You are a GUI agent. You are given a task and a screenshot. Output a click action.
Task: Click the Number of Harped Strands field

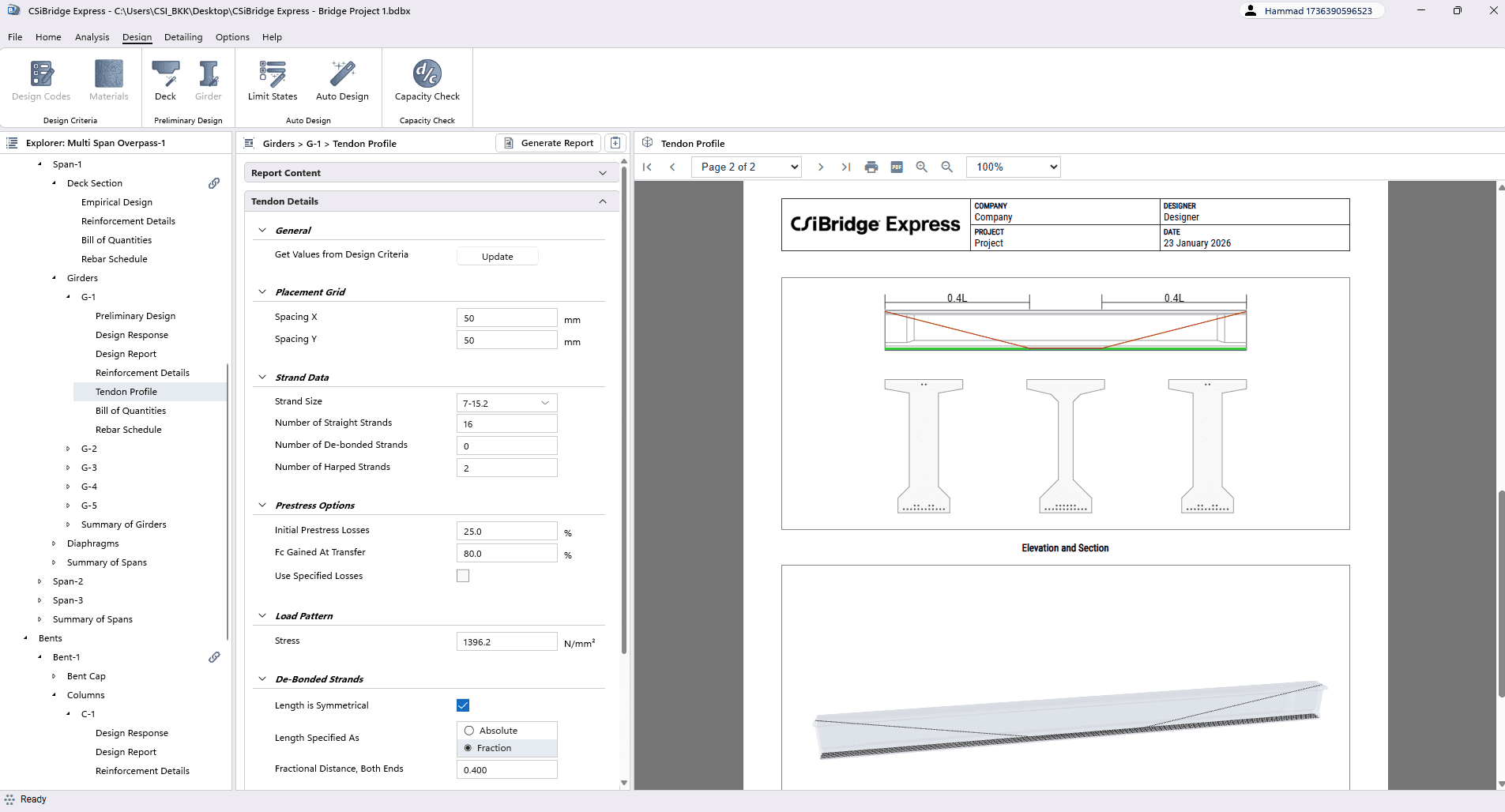(x=506, y=468)
